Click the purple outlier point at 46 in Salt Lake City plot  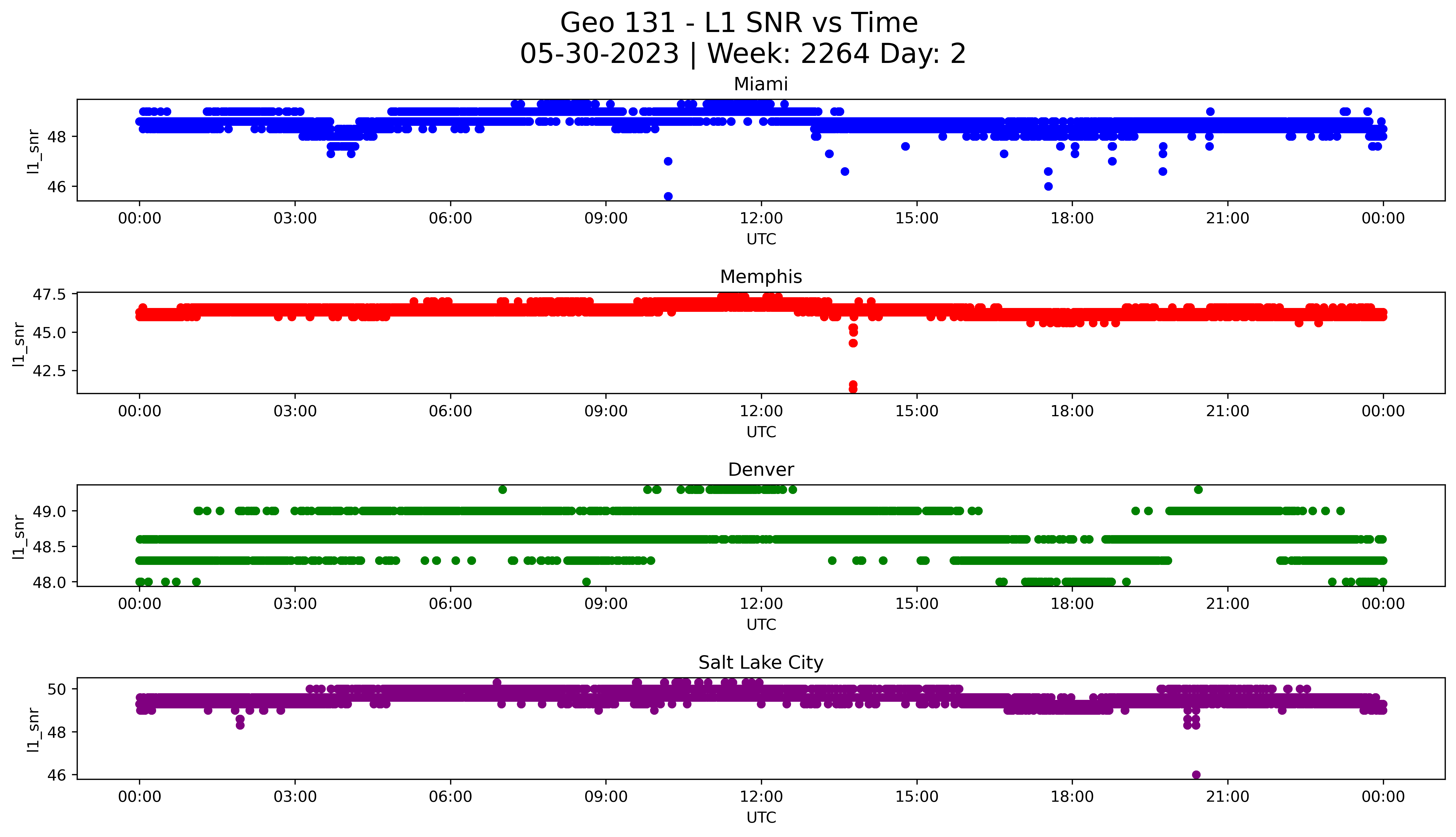[x=1196, y=775]
